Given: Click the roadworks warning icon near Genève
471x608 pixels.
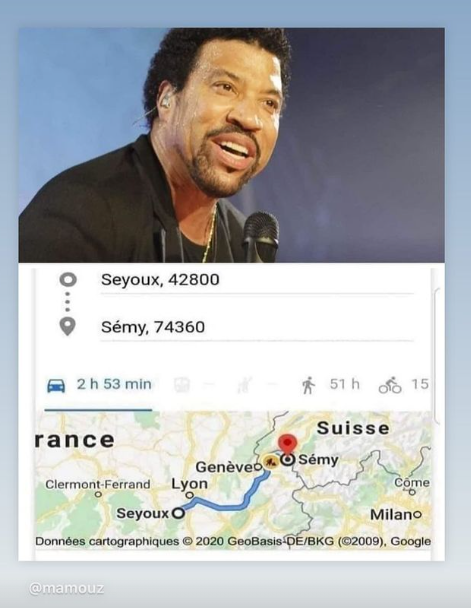Looking at the screenshot, I should [271, 461].
